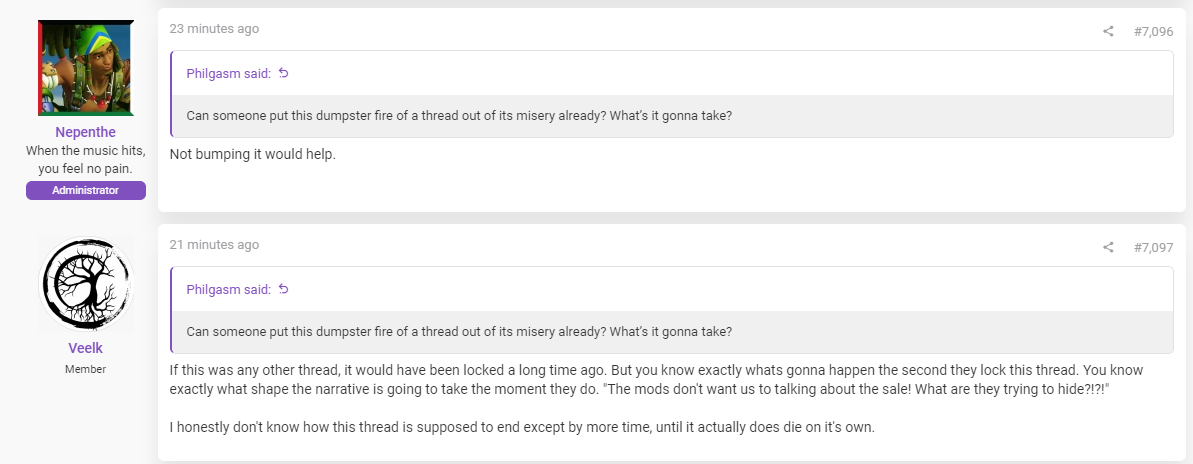The width and height of the screenshot is (1193, 464).
Task: Open the permalink for post #7,097
Action: click(1153, 247)
